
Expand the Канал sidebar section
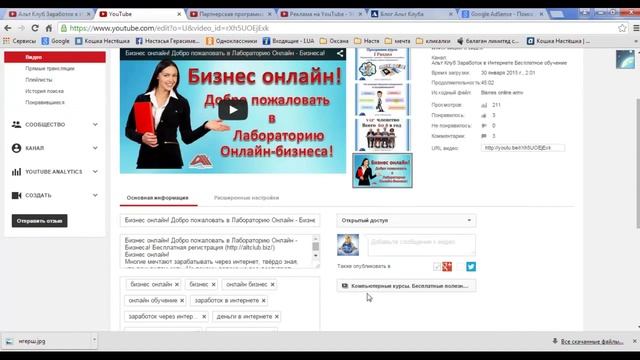(x=95, y=148)
